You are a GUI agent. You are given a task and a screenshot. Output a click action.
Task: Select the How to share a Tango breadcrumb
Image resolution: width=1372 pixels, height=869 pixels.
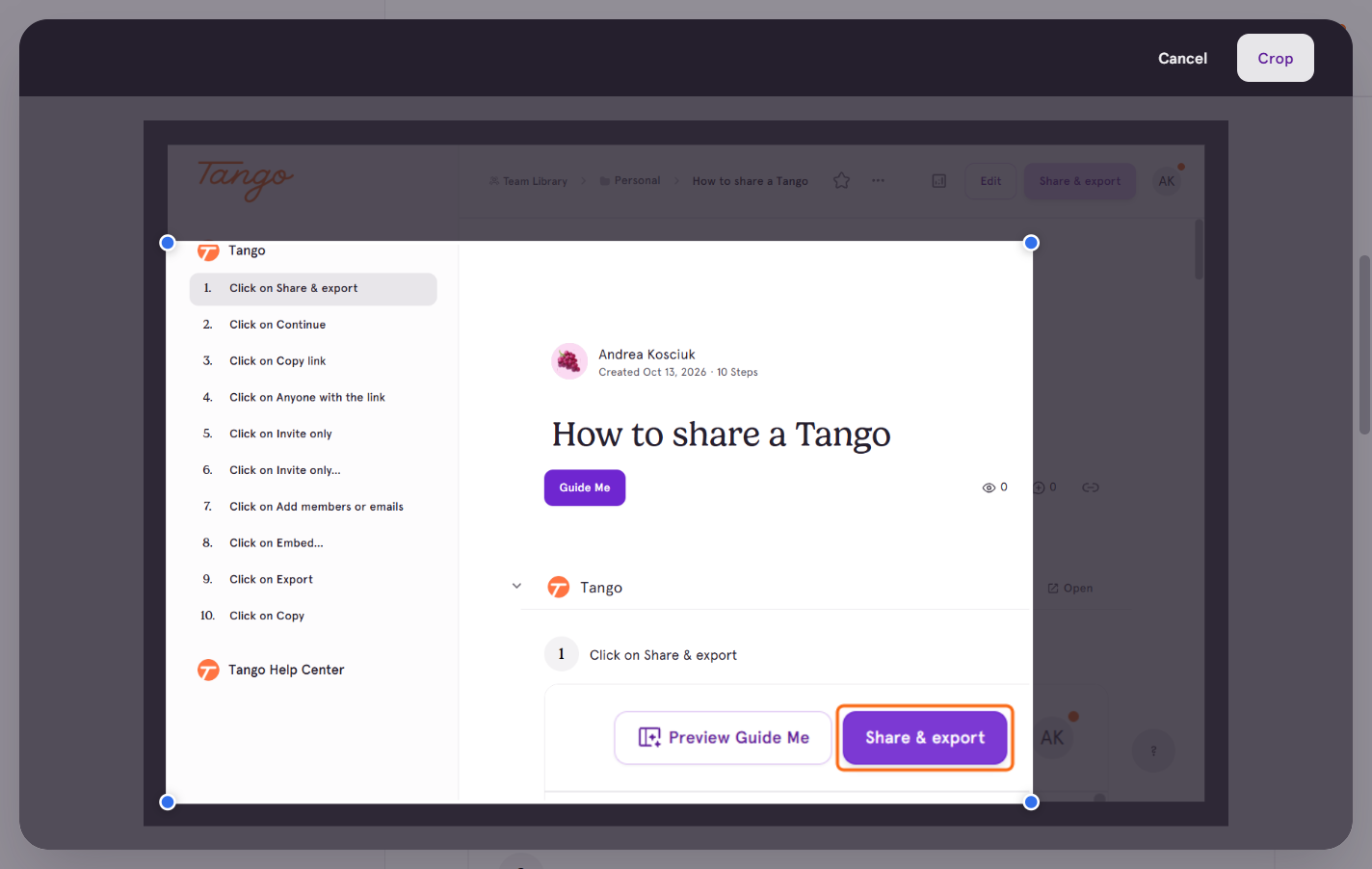click(x=750, y=181)
